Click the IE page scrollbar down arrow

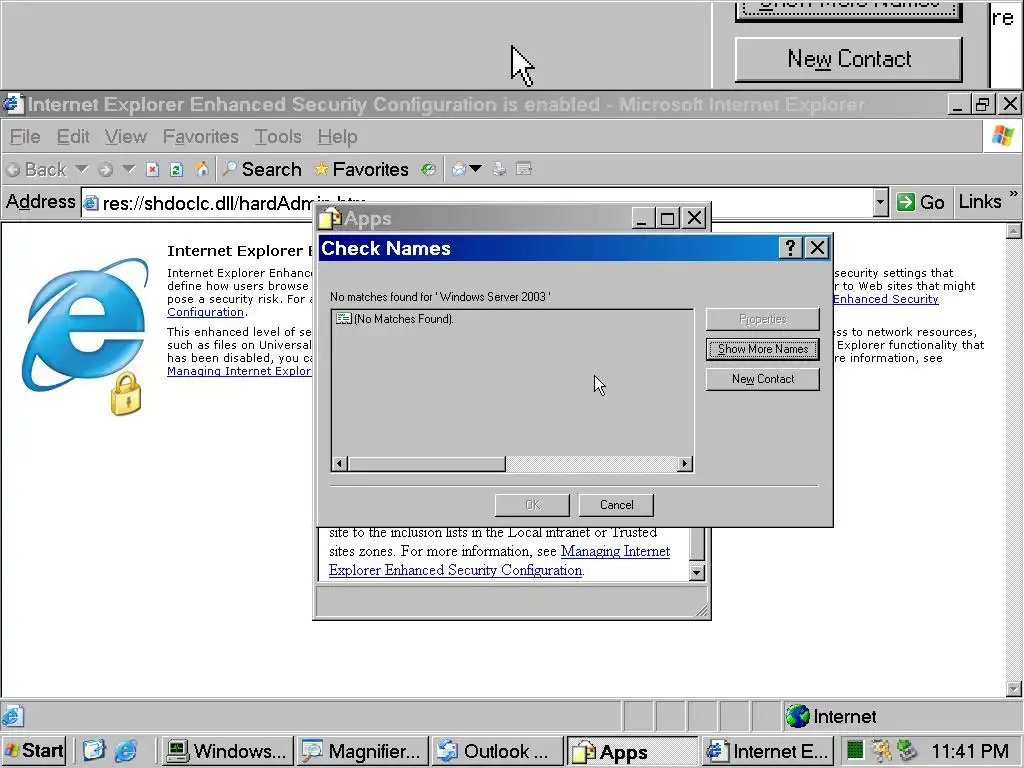(1014, 689)
